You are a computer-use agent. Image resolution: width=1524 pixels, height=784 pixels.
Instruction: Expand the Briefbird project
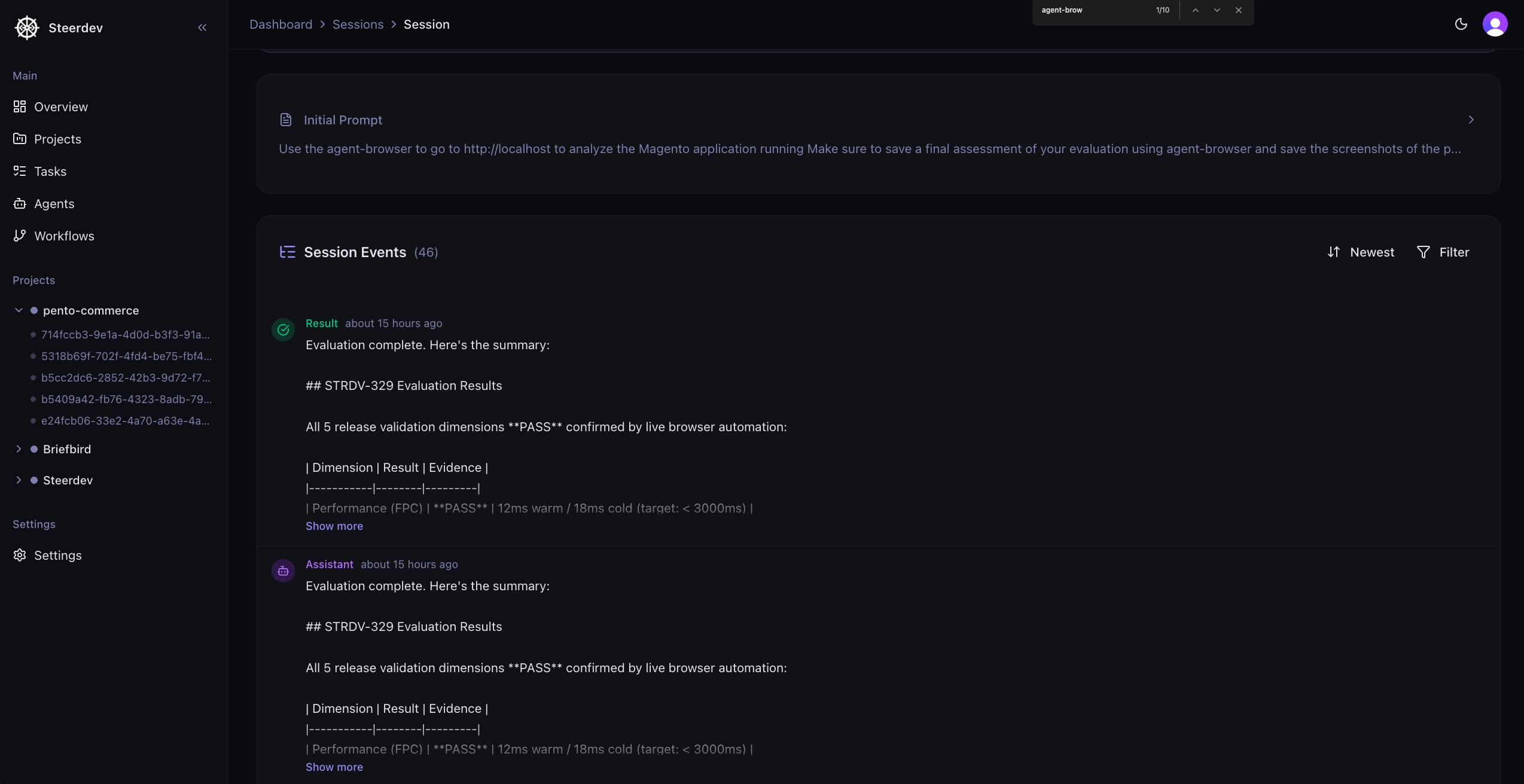19,449
